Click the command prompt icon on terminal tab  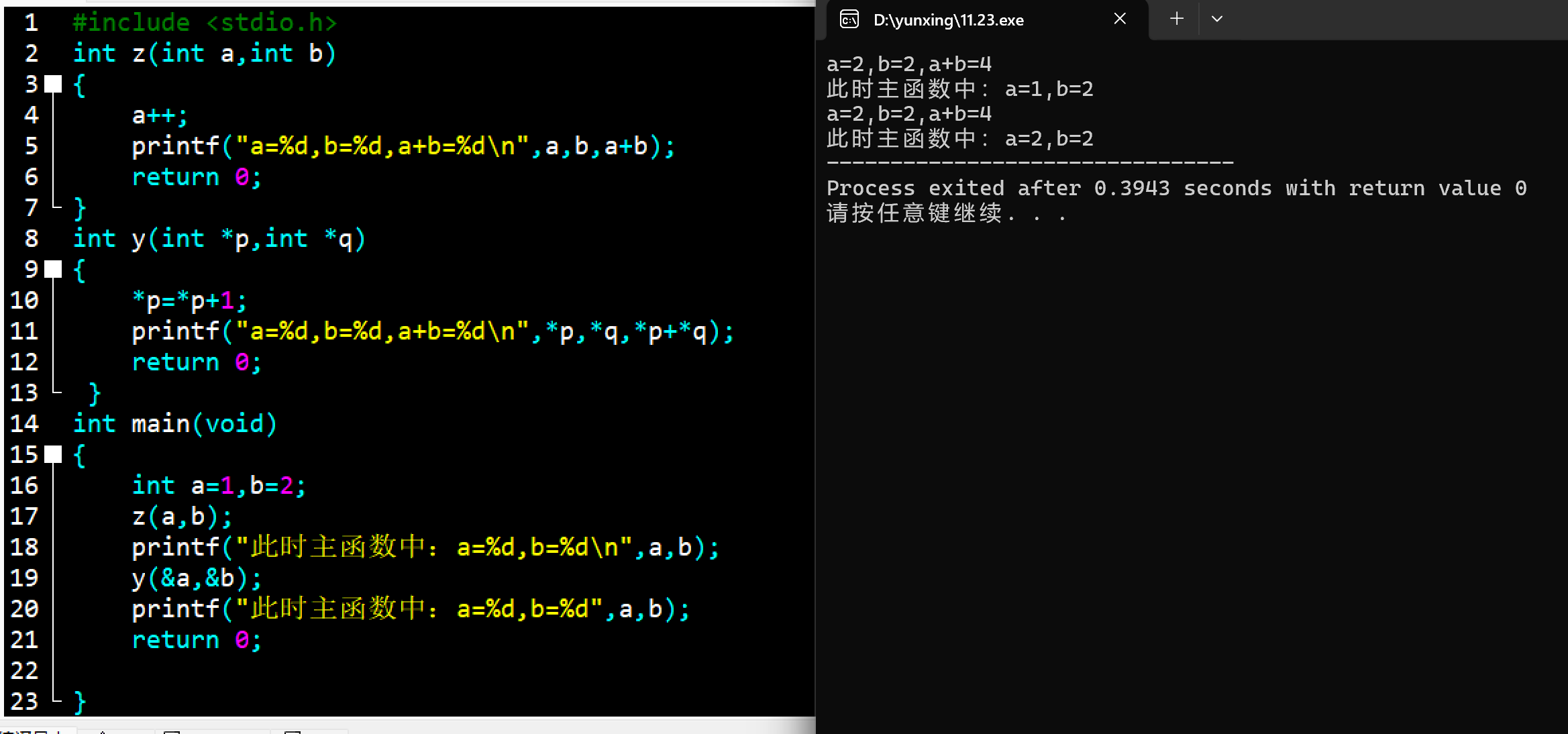[x=849, y=19]
